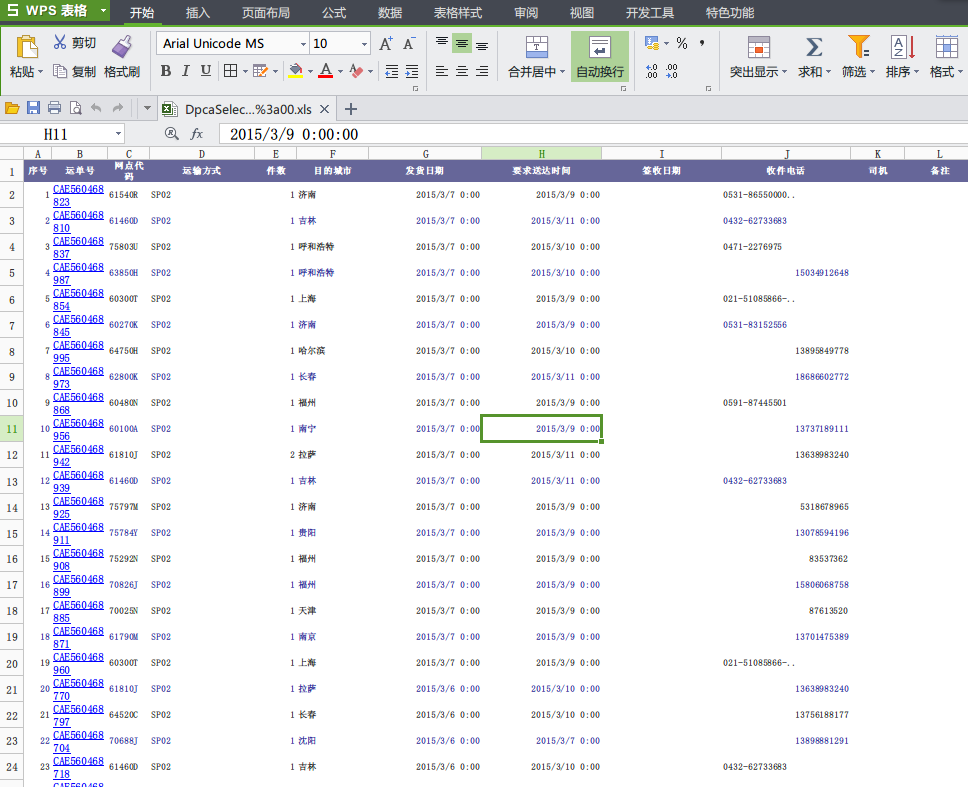The height and width of the screenshot is (787, 968).
Task: Expand Merge and Center options arrow
Action: click(x=562, y=72)
